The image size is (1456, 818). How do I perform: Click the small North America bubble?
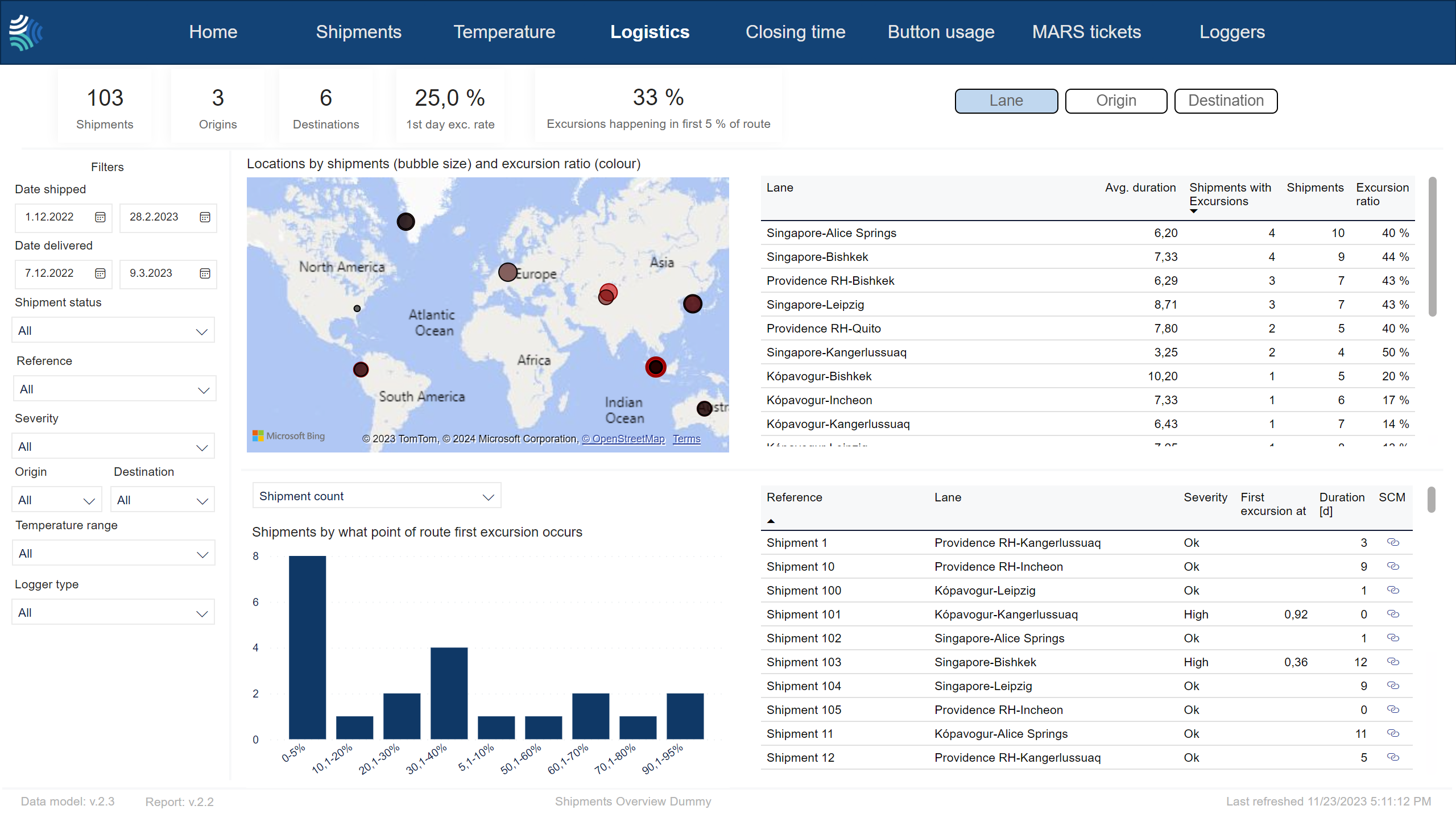(357, 309)
